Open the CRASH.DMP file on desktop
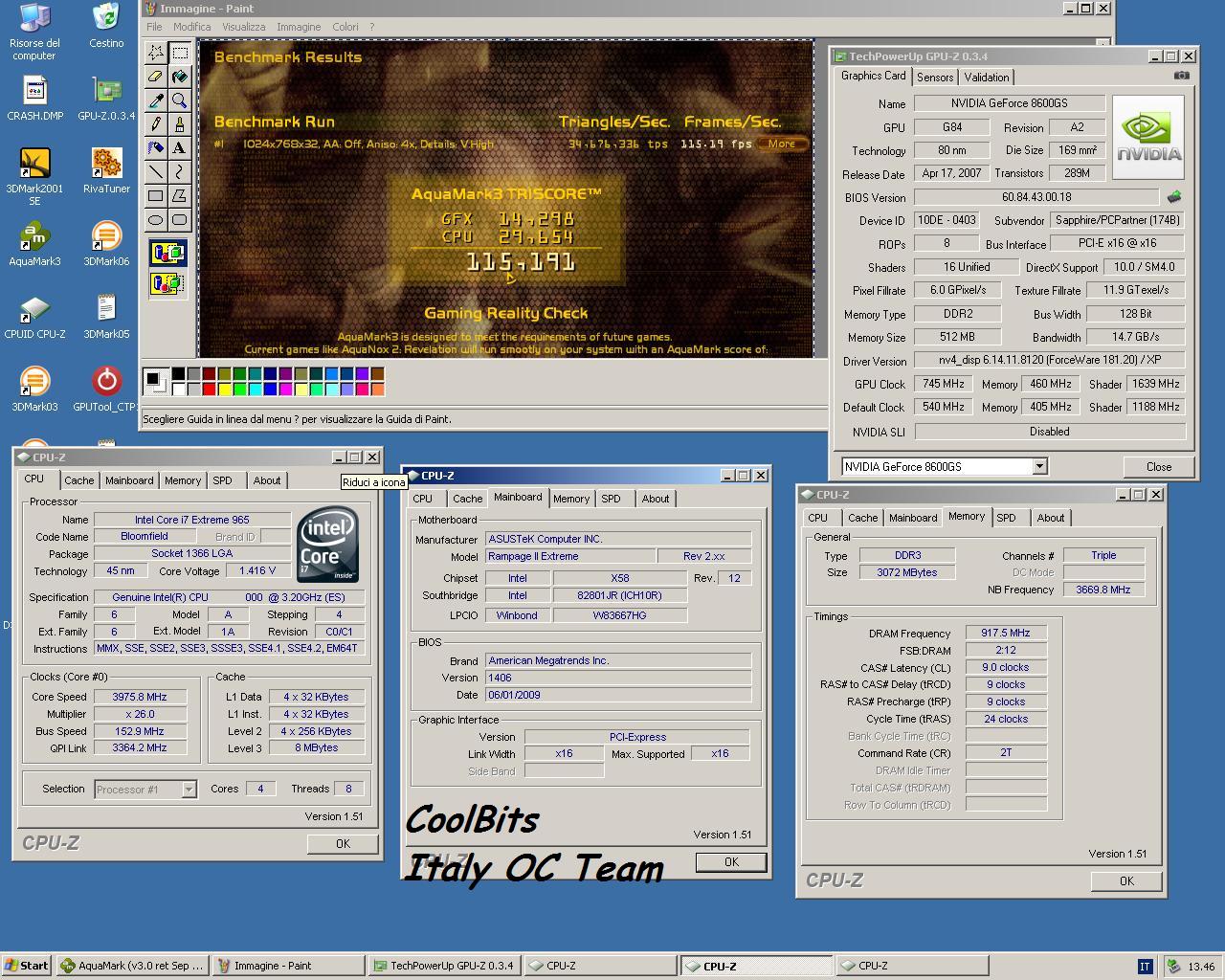 tap(34, 98)
